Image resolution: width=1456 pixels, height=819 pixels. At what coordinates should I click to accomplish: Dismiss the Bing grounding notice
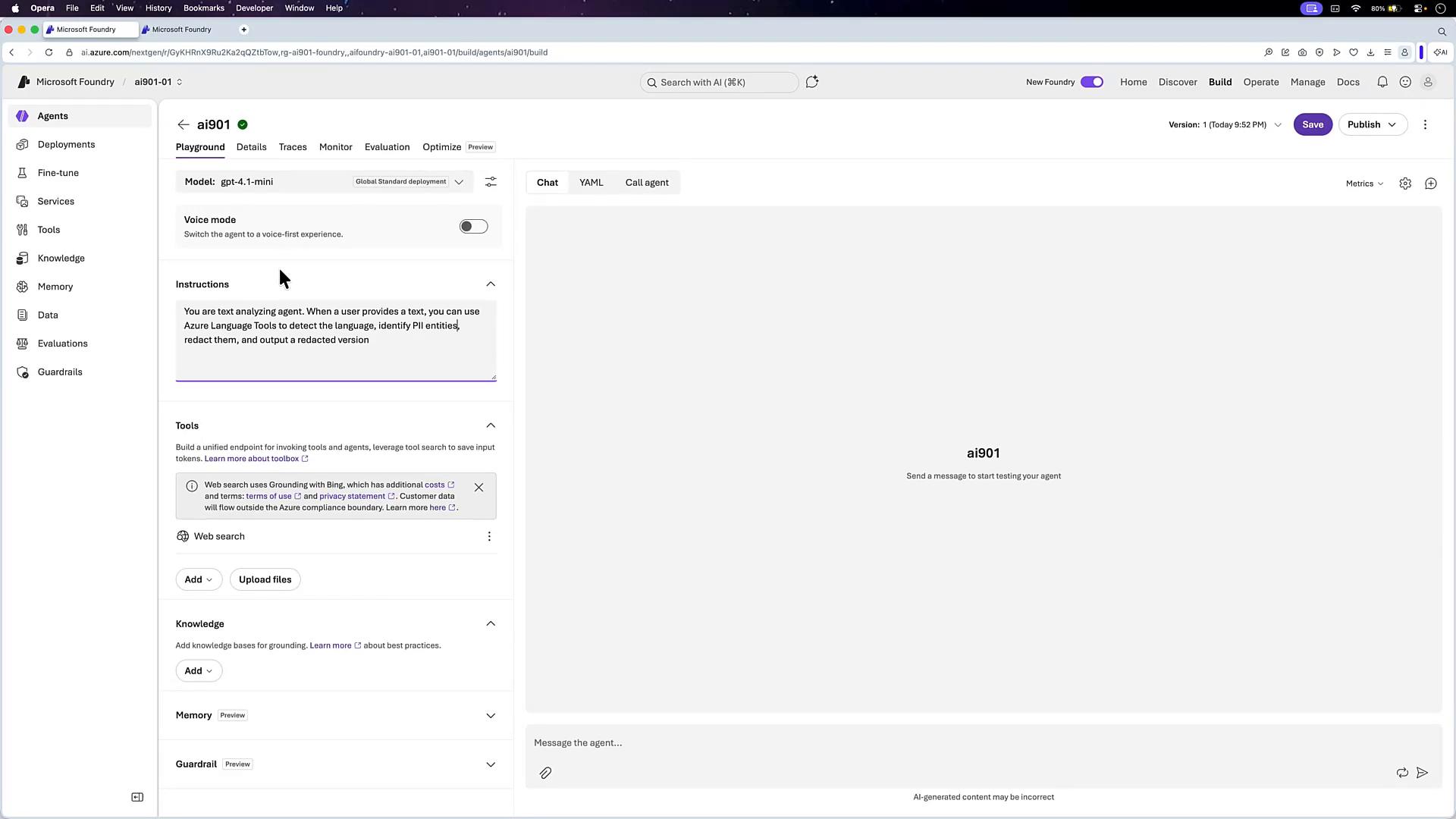(x=479, y=487)
